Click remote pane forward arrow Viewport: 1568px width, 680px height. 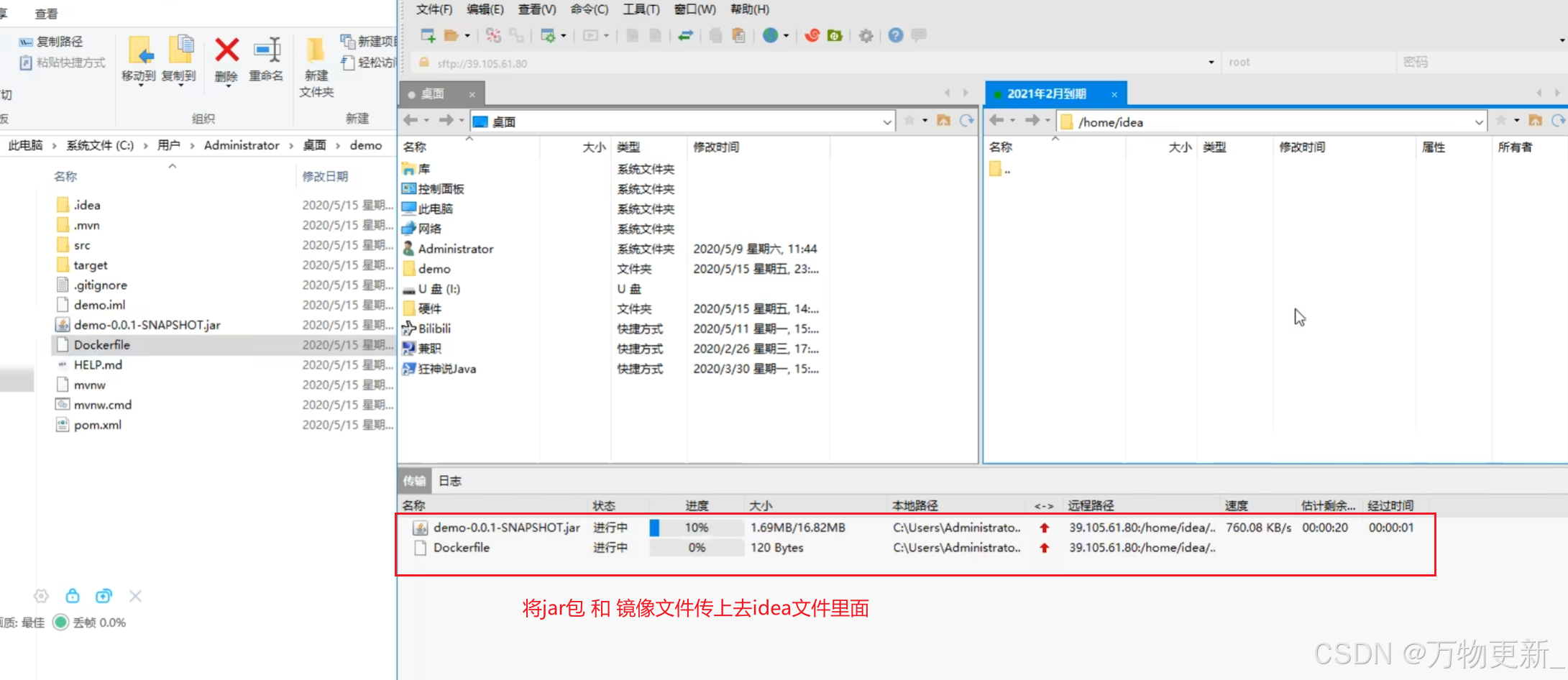point(1032,120)
